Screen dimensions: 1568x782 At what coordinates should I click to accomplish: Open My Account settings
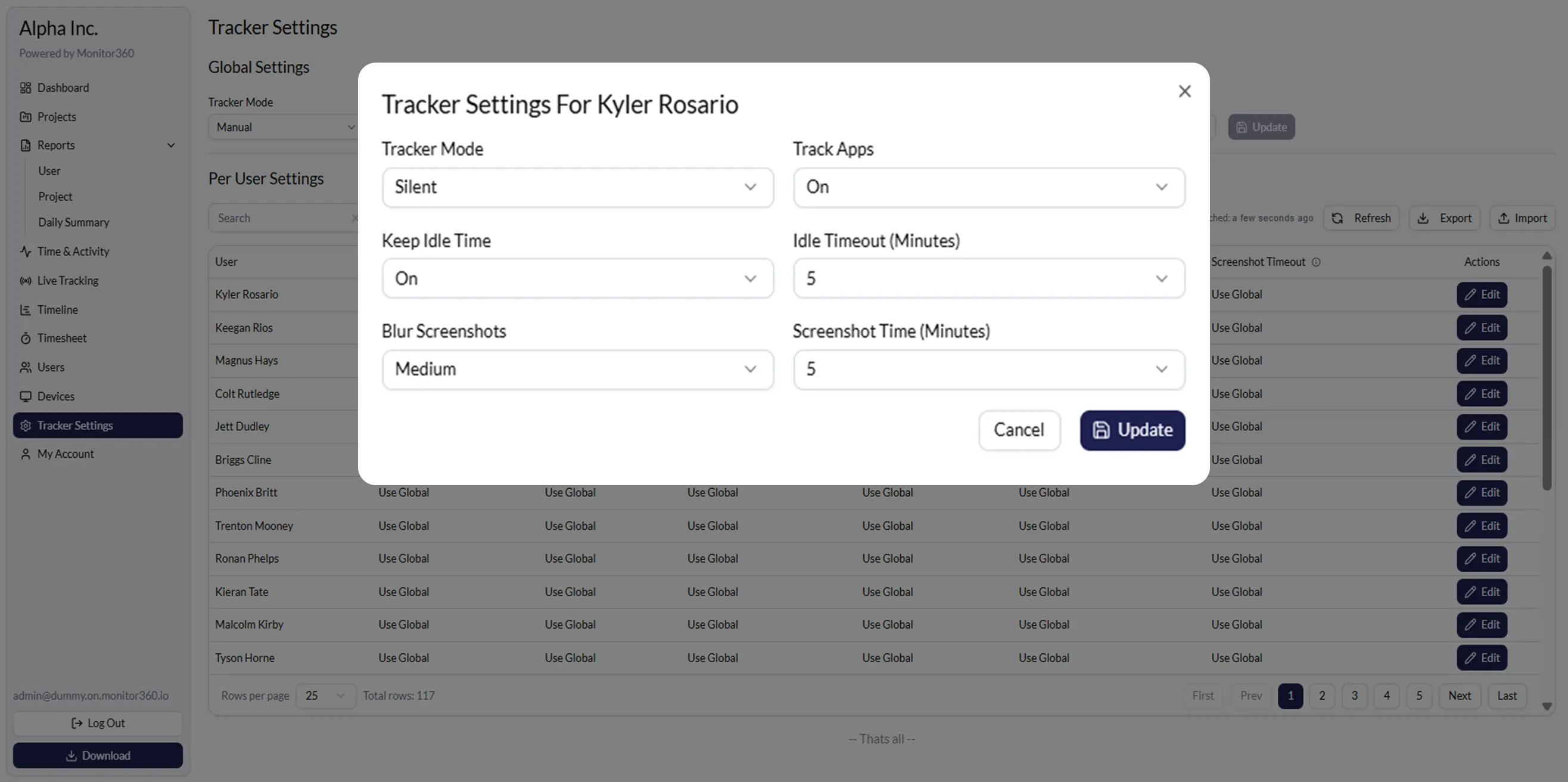pyautogui.click(x=65, y=453)
